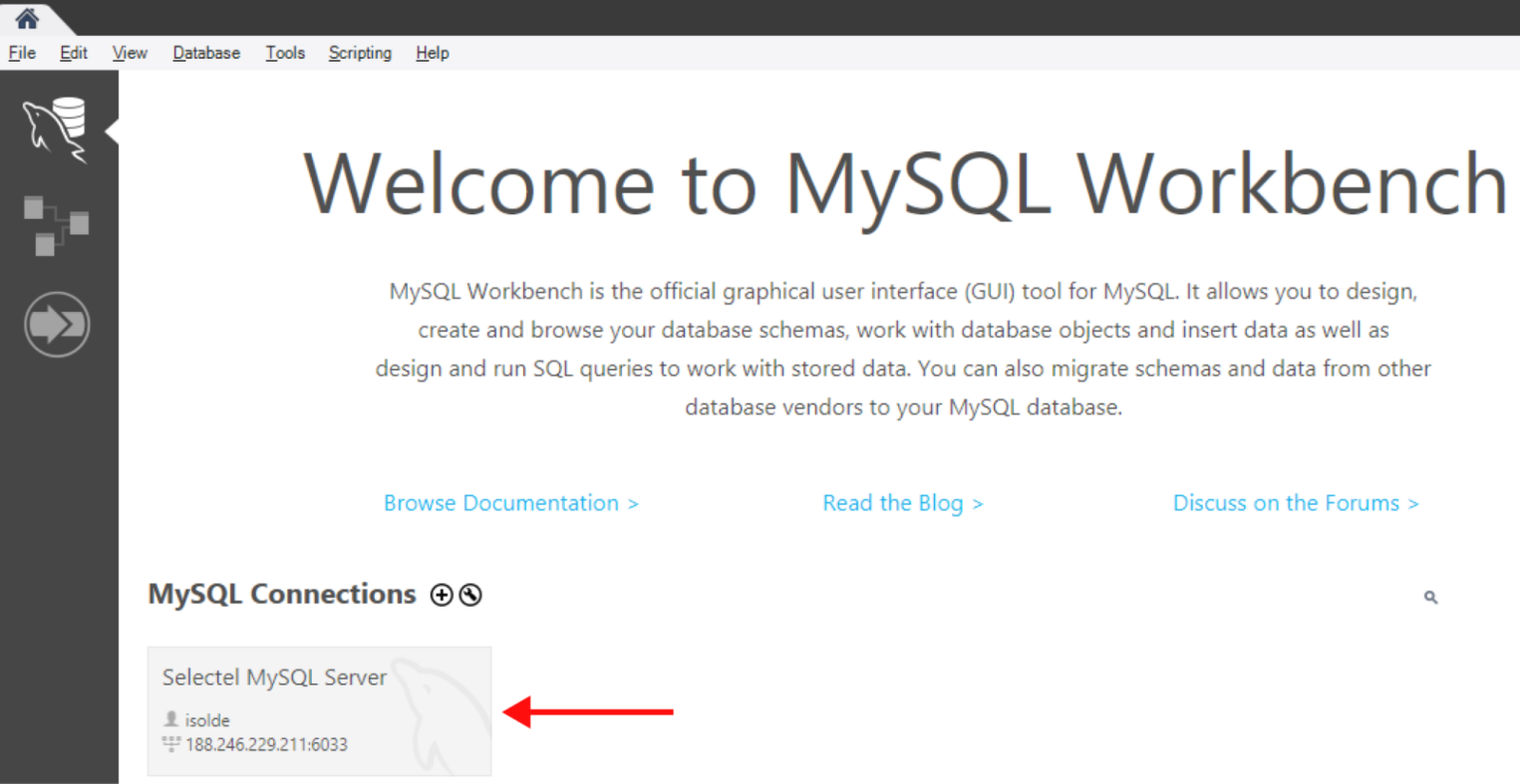Viewport: 1520px width, 784px height.
Task: Open the Home tab house icon
Action: click(27, 18)
